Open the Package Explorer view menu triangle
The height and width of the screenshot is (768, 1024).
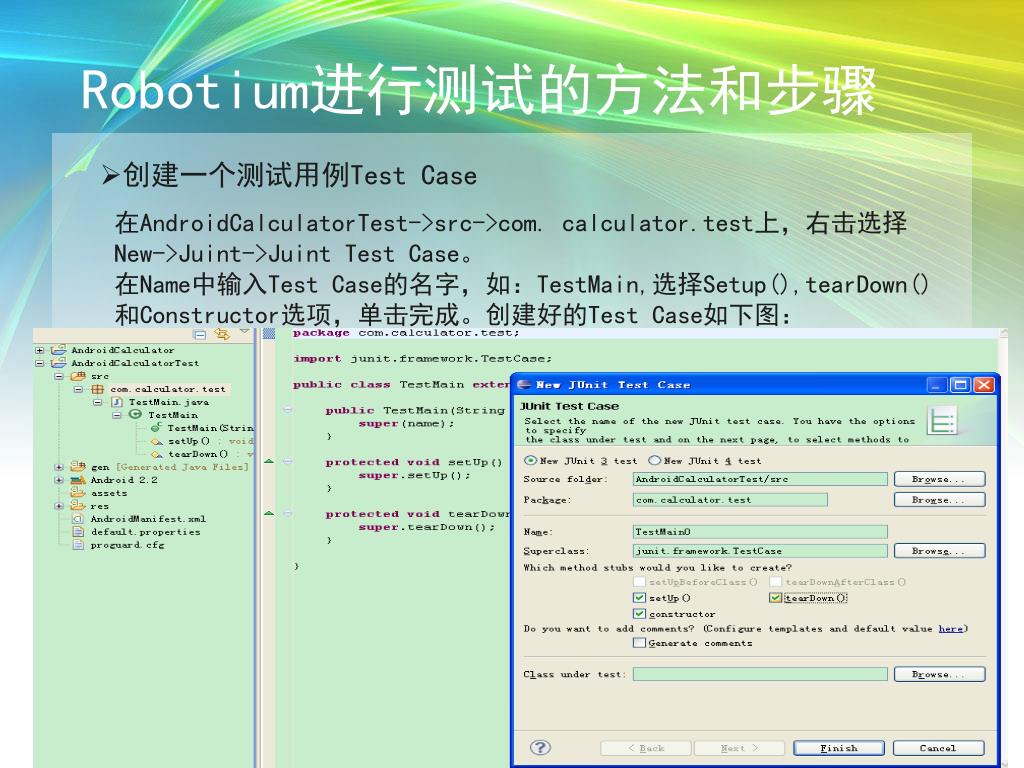point(244,332)
